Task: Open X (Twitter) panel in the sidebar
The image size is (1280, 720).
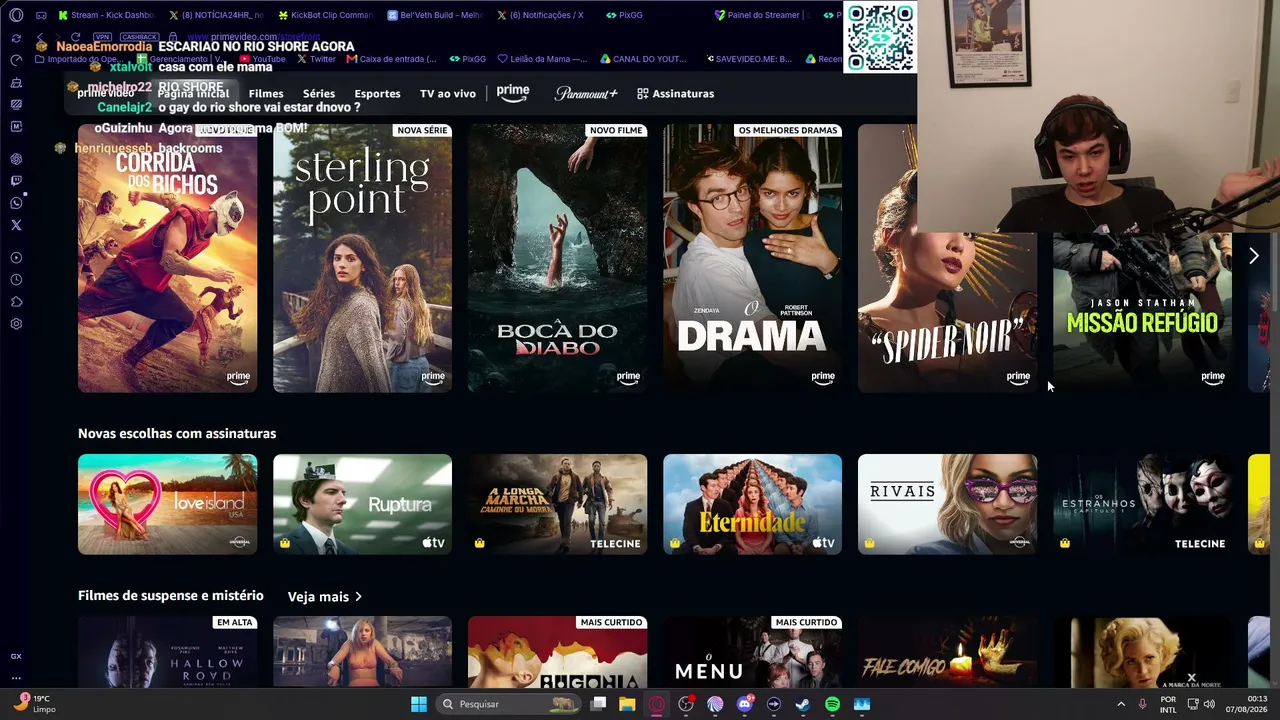Action: tap(16, 225)
